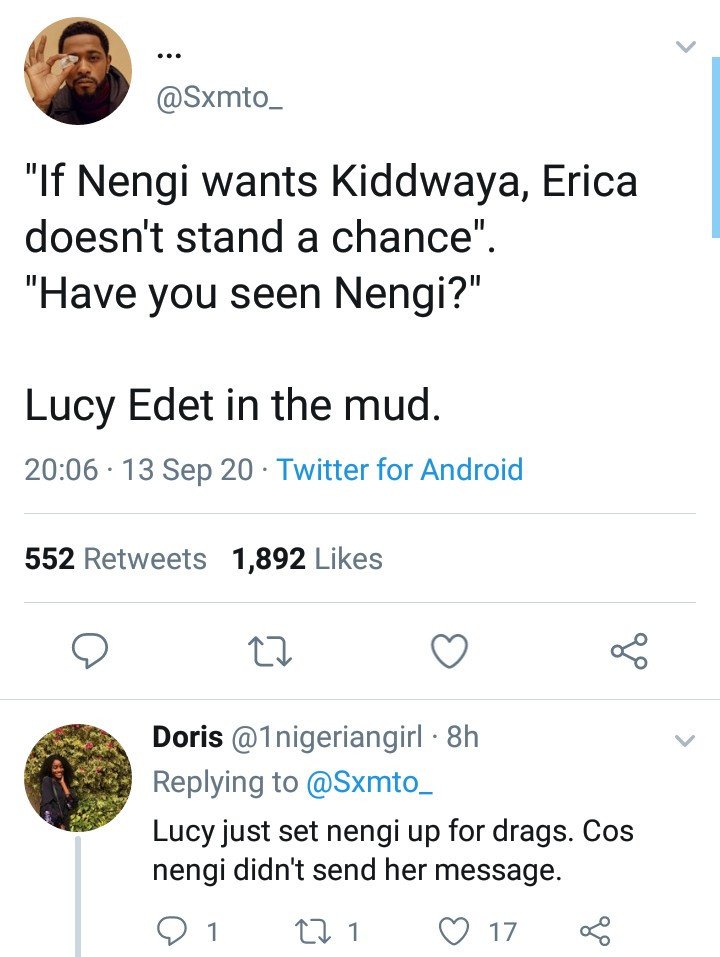View the 552 Retweets list

(115, 558)
